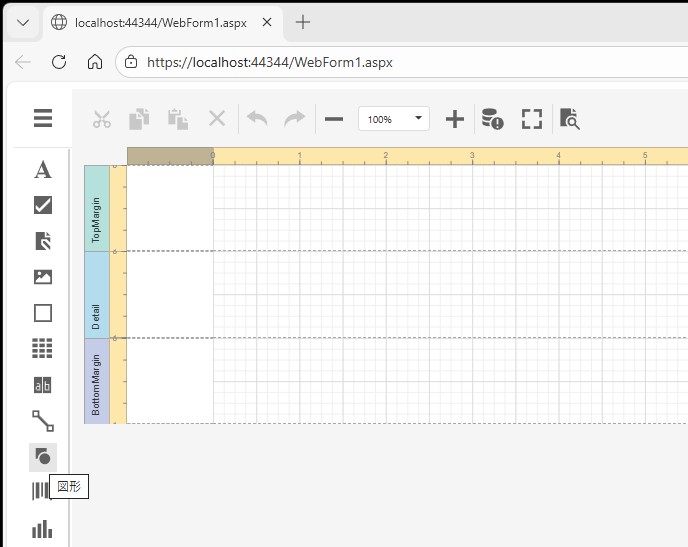Screen dimensions: 688x547
Task: Click the zoom out minus button
Action: coord(334,119)
